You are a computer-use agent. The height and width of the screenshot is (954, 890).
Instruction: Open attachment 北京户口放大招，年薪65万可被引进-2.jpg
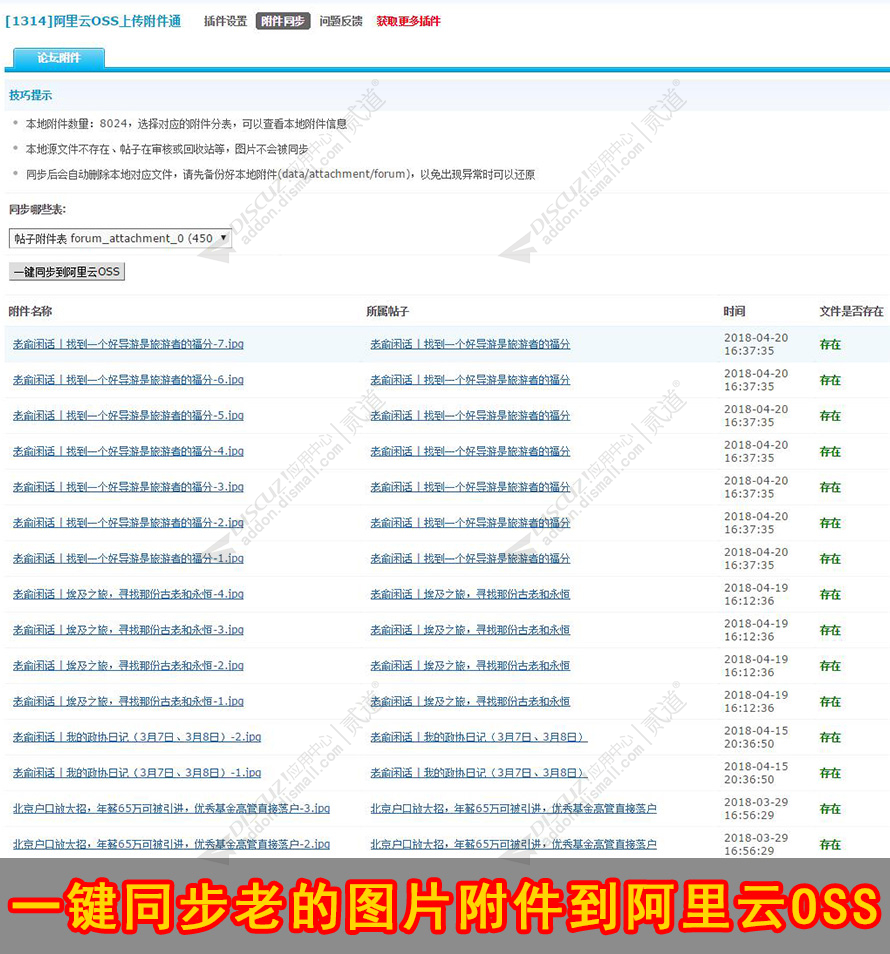(x=172, y=844)
